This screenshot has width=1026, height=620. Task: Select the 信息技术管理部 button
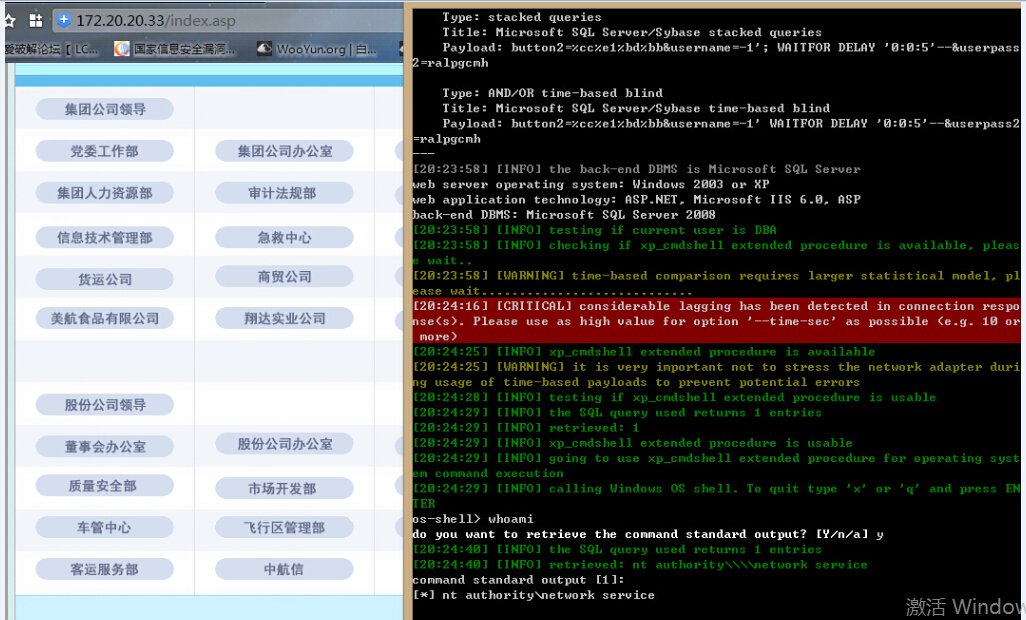pos(105,237)
